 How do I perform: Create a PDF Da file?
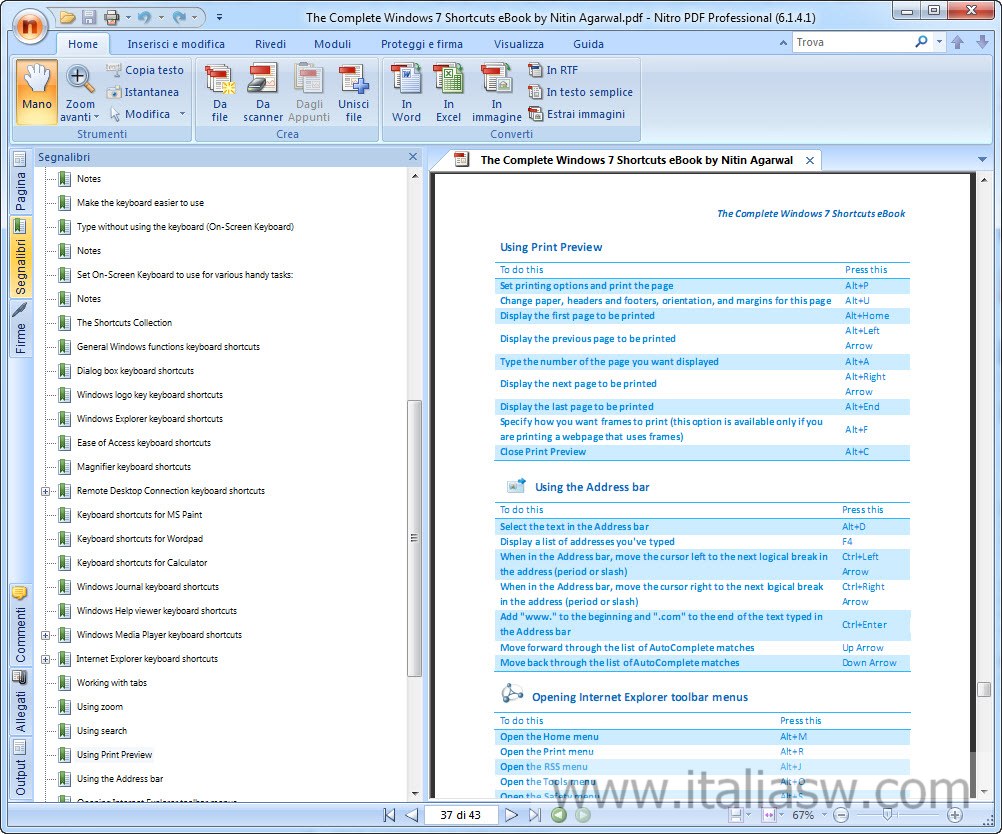[x=220, y=91]
